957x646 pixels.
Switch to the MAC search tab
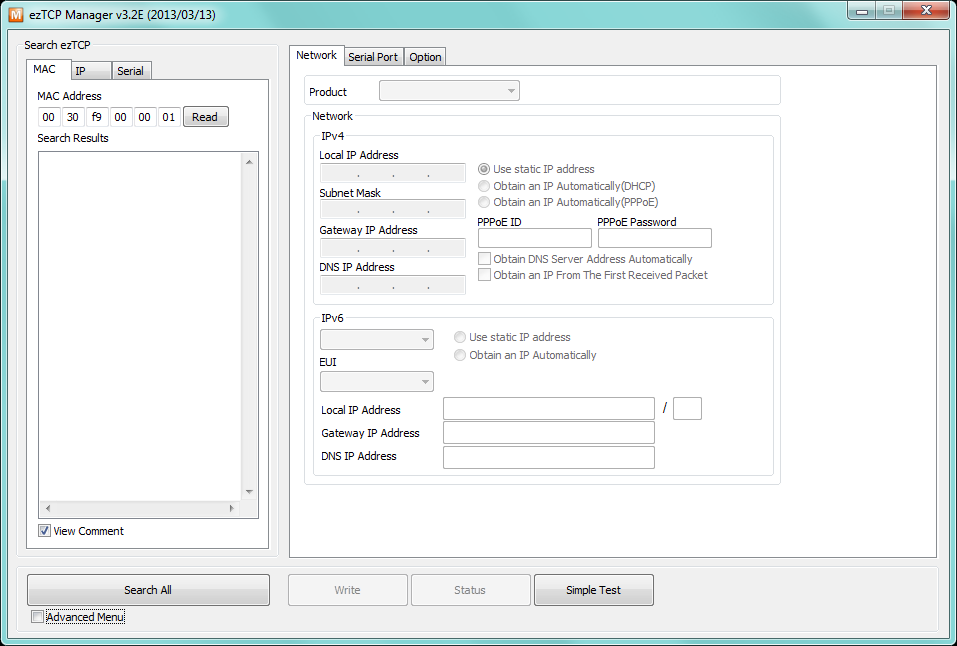(48, 69)
